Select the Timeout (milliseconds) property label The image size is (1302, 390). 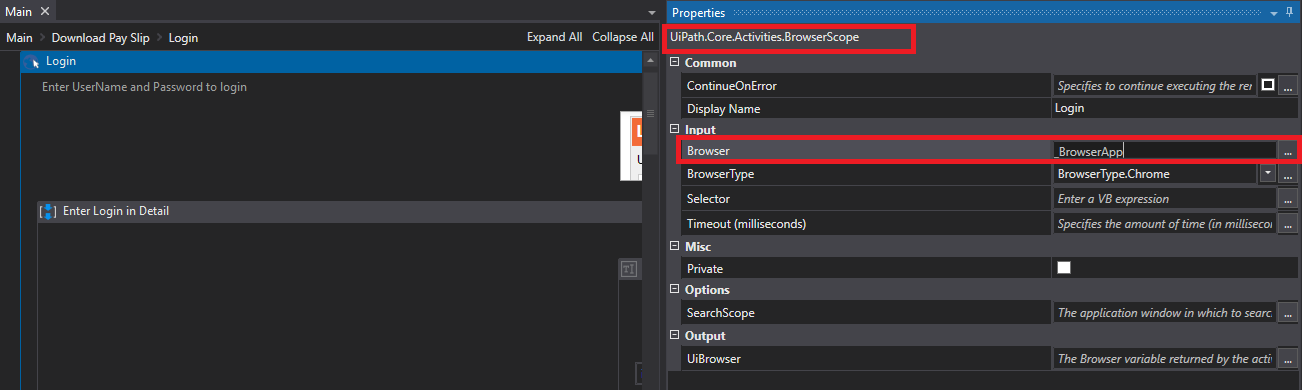[746, 224]
